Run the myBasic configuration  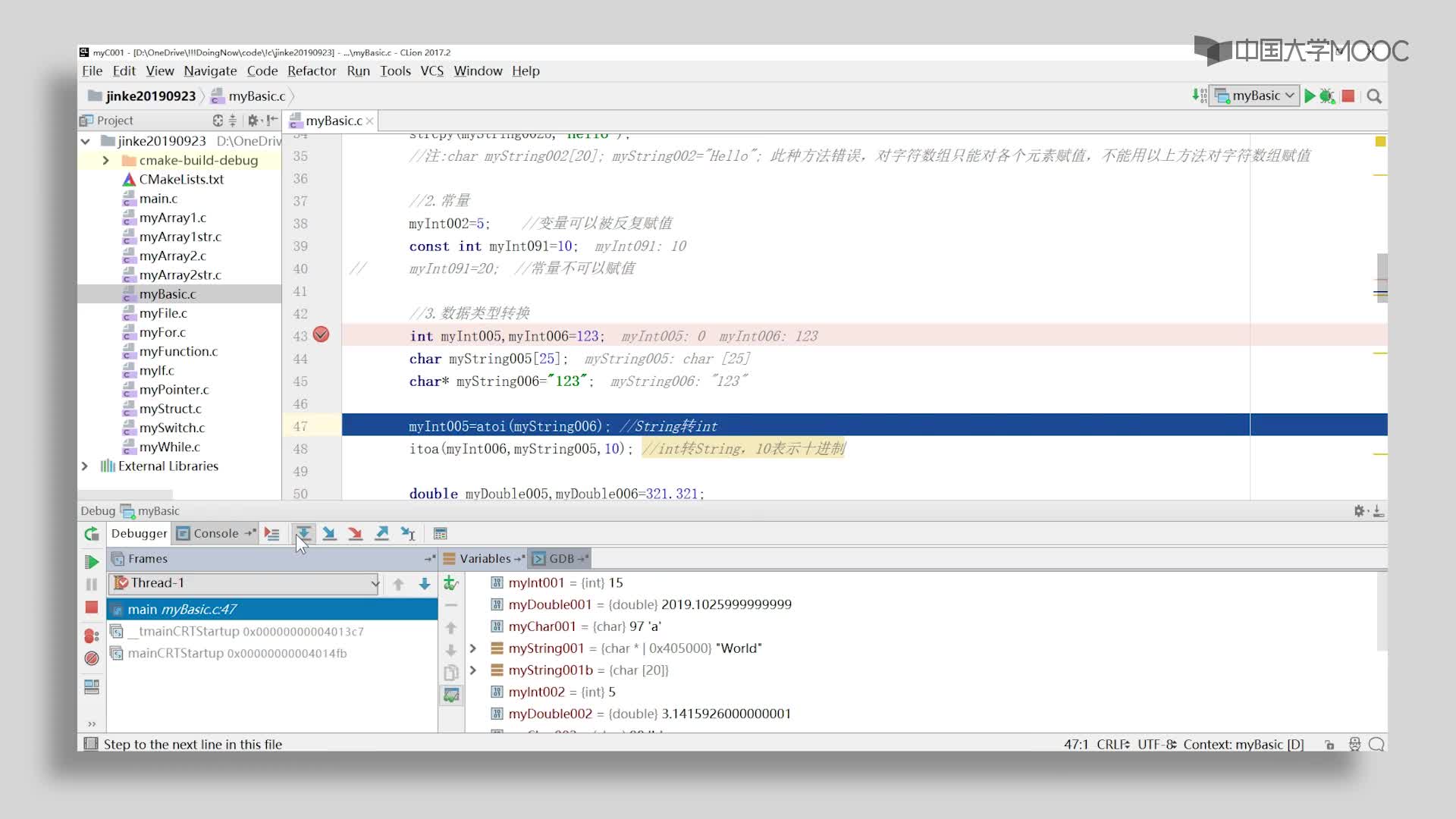1309,96
